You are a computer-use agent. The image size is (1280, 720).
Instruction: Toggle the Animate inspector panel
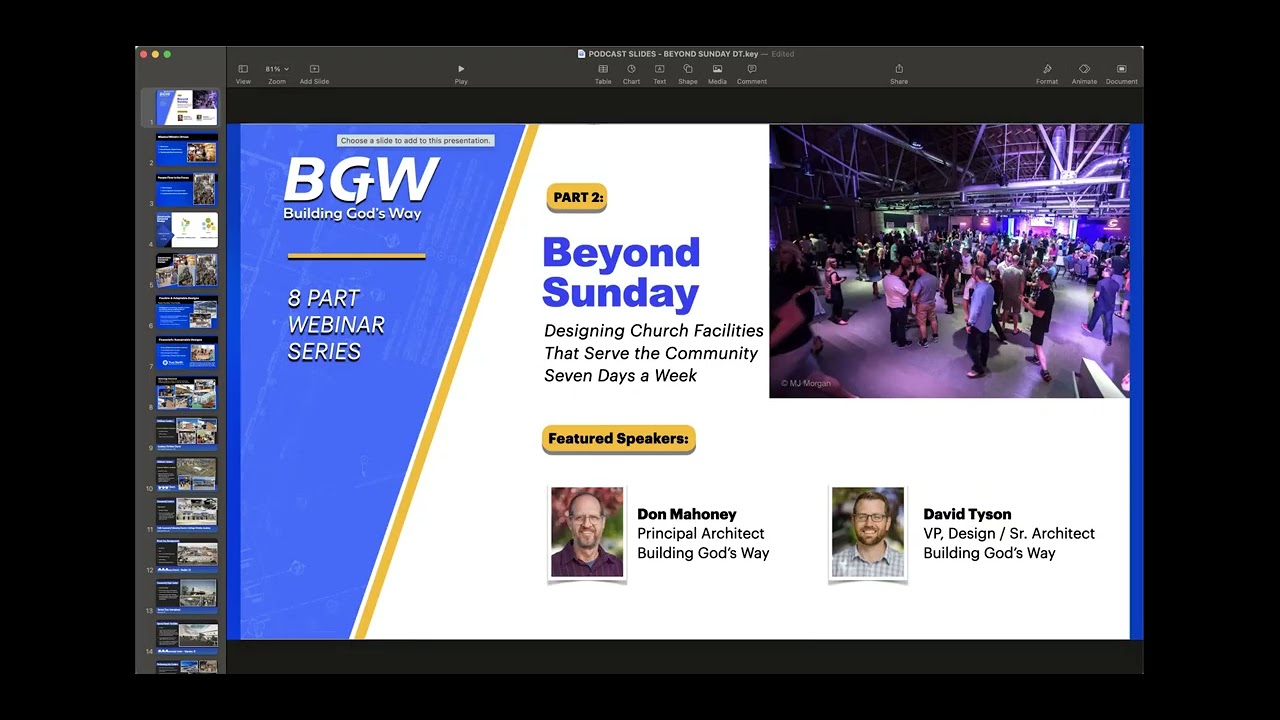pyautogui.click(x=1084, y=73)
